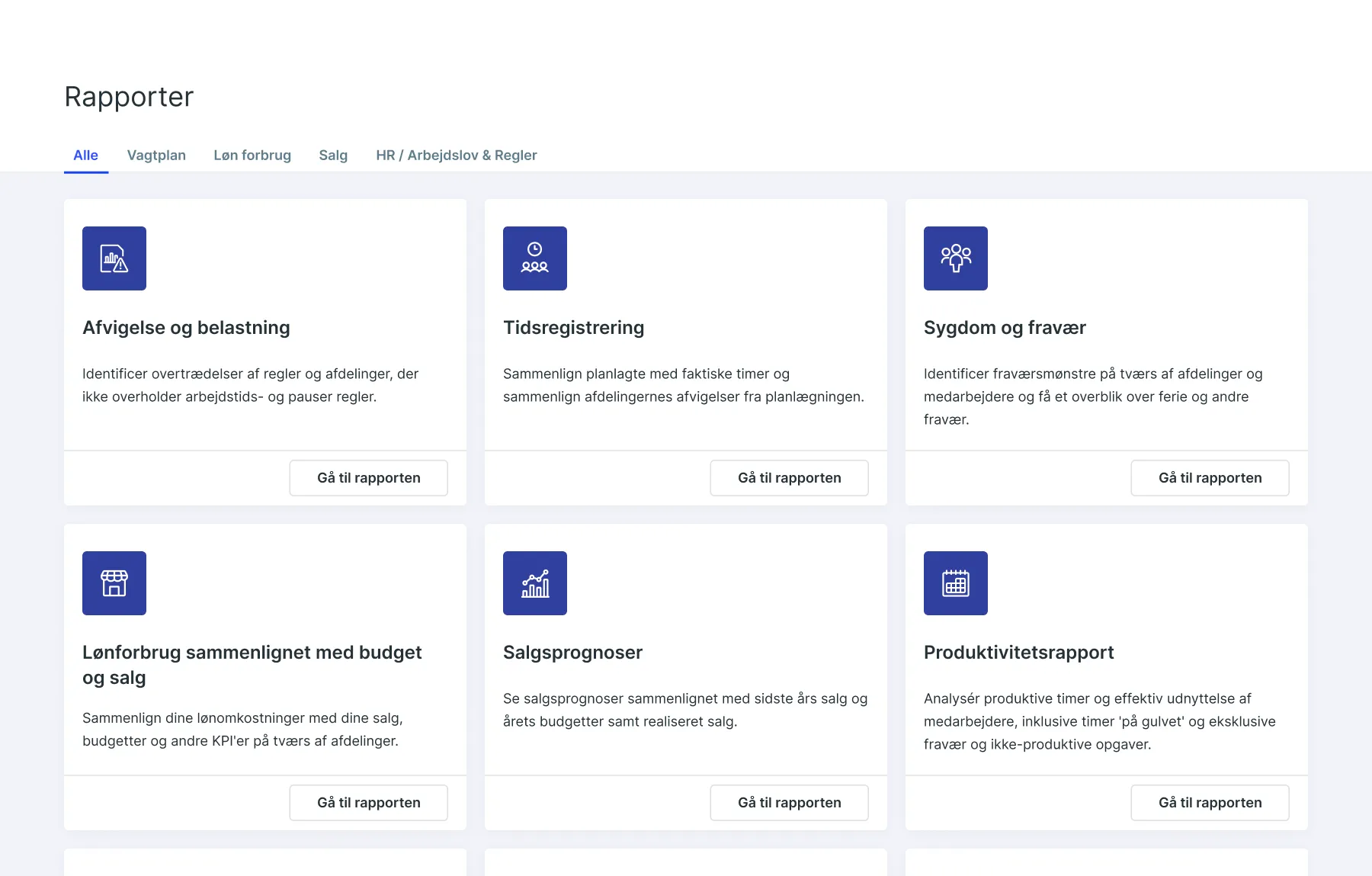Click the Lønforbrug sammenlignet med budget og salg title
The width and height of the screenshot is (1372, 876).
pos(252,665)
